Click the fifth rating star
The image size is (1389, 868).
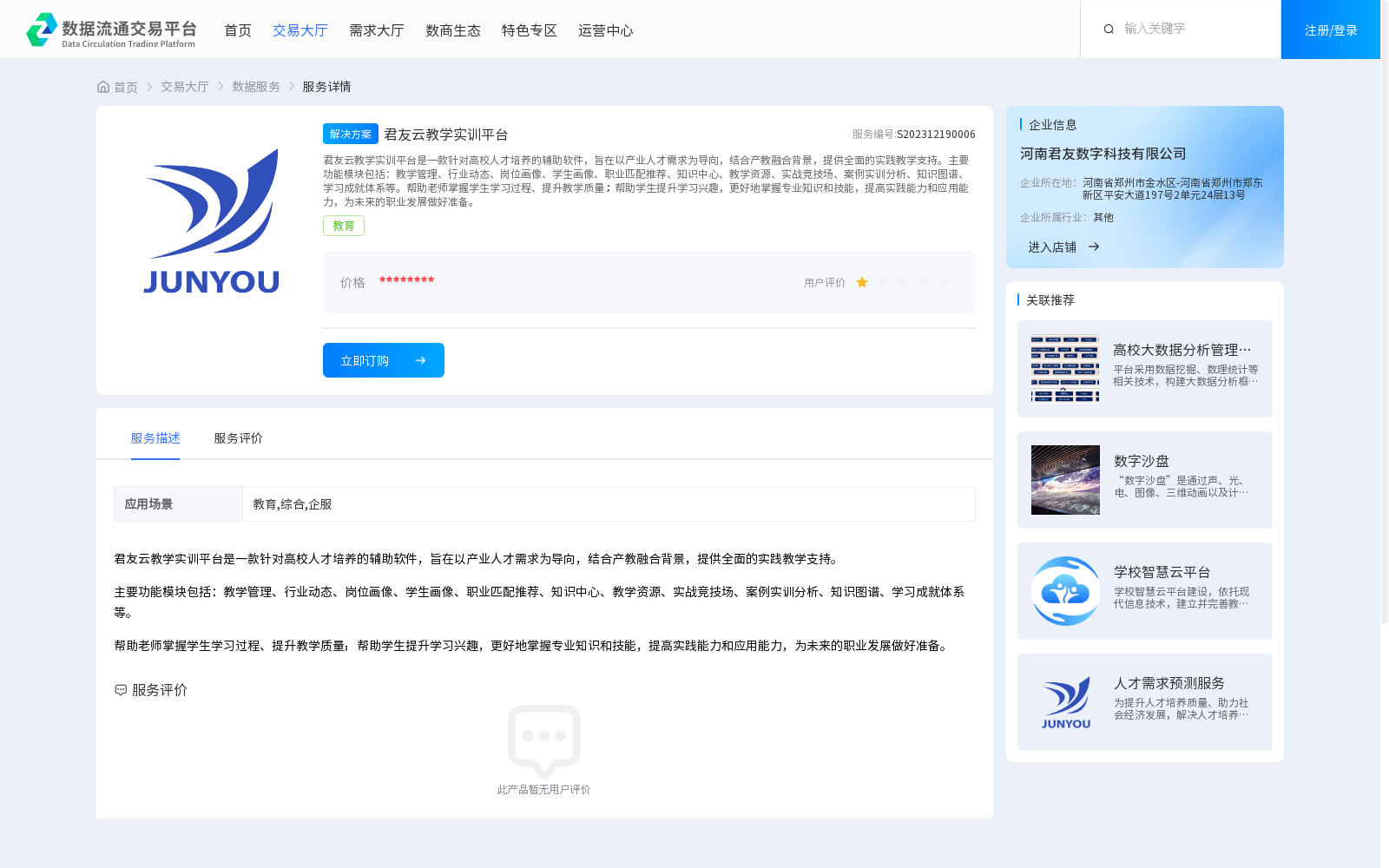point(945,283)
